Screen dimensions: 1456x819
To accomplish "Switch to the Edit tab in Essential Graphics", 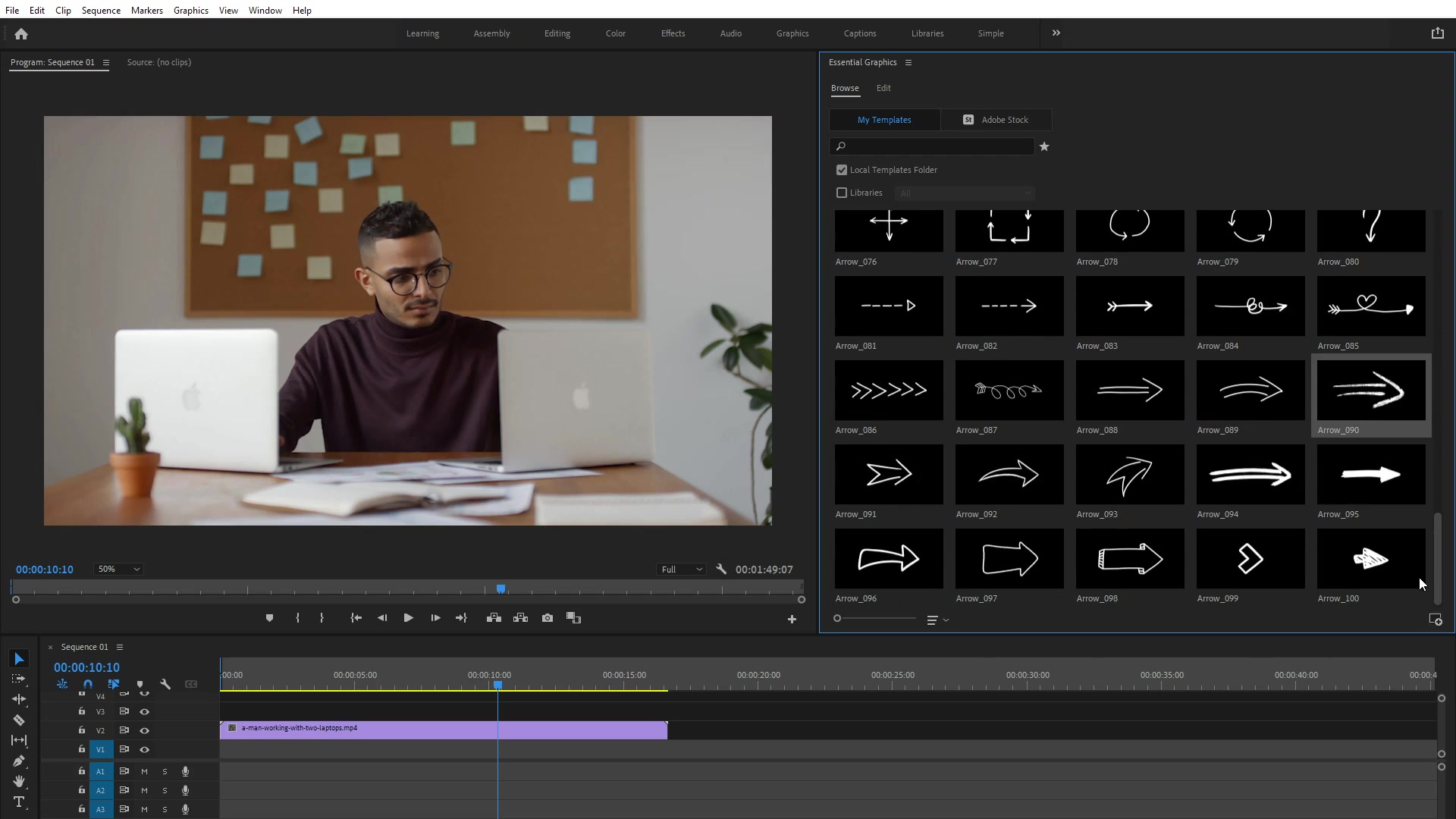I will 883,88.
